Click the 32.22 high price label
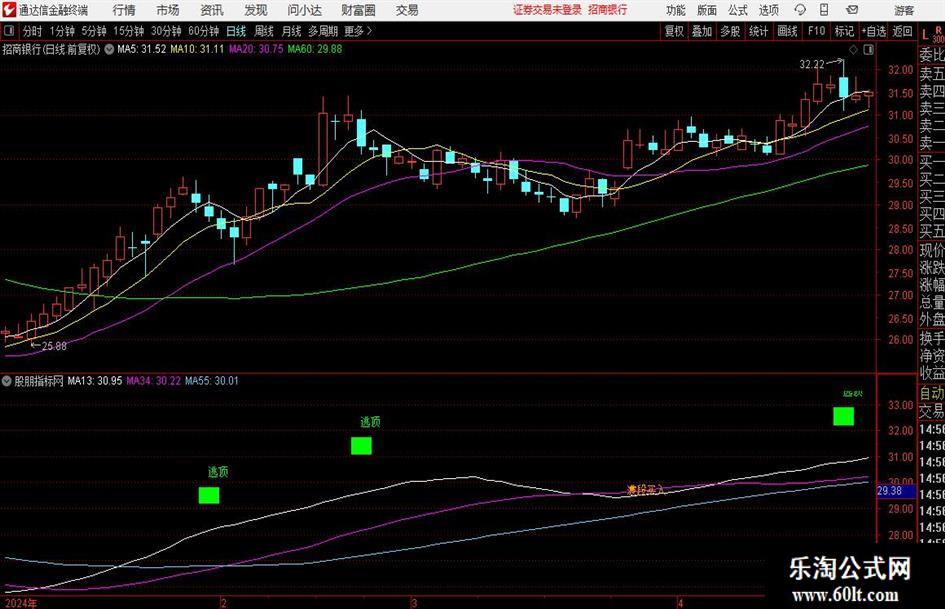The height and width of the screenshot is (609, 945). [x=812, y=65]
